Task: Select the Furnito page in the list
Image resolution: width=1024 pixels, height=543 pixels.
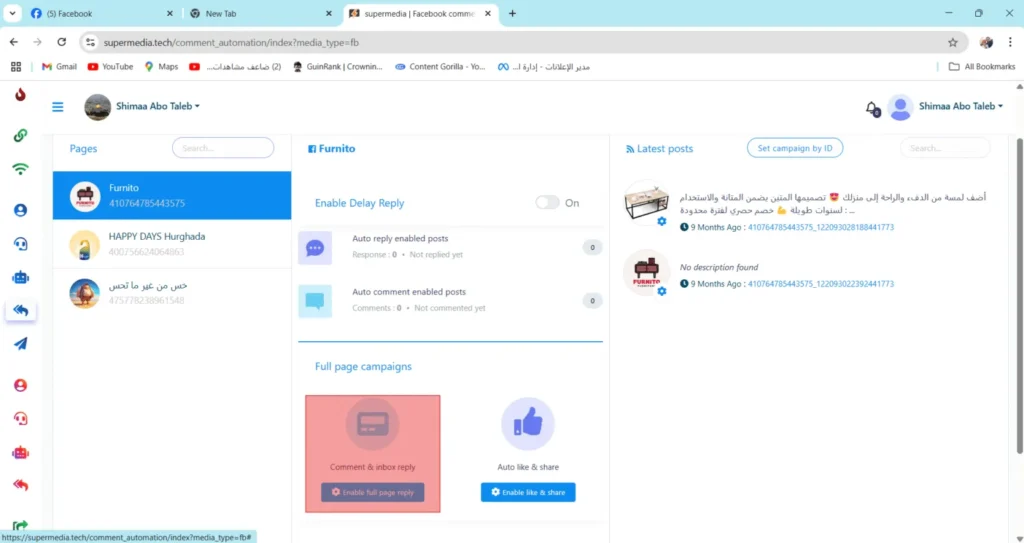Action: [x=172, y=195]
